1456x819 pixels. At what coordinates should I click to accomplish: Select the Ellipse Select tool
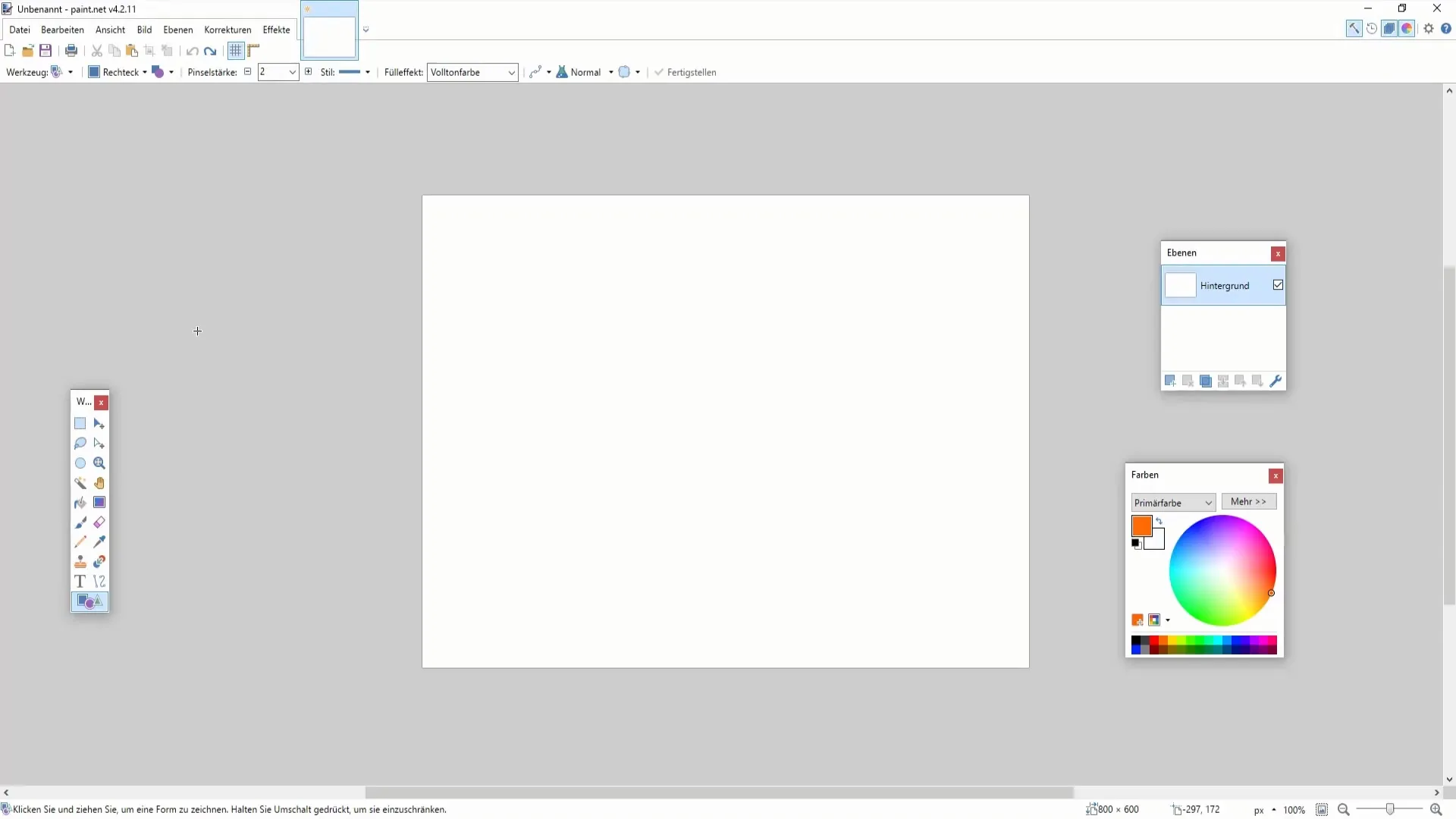80,463
